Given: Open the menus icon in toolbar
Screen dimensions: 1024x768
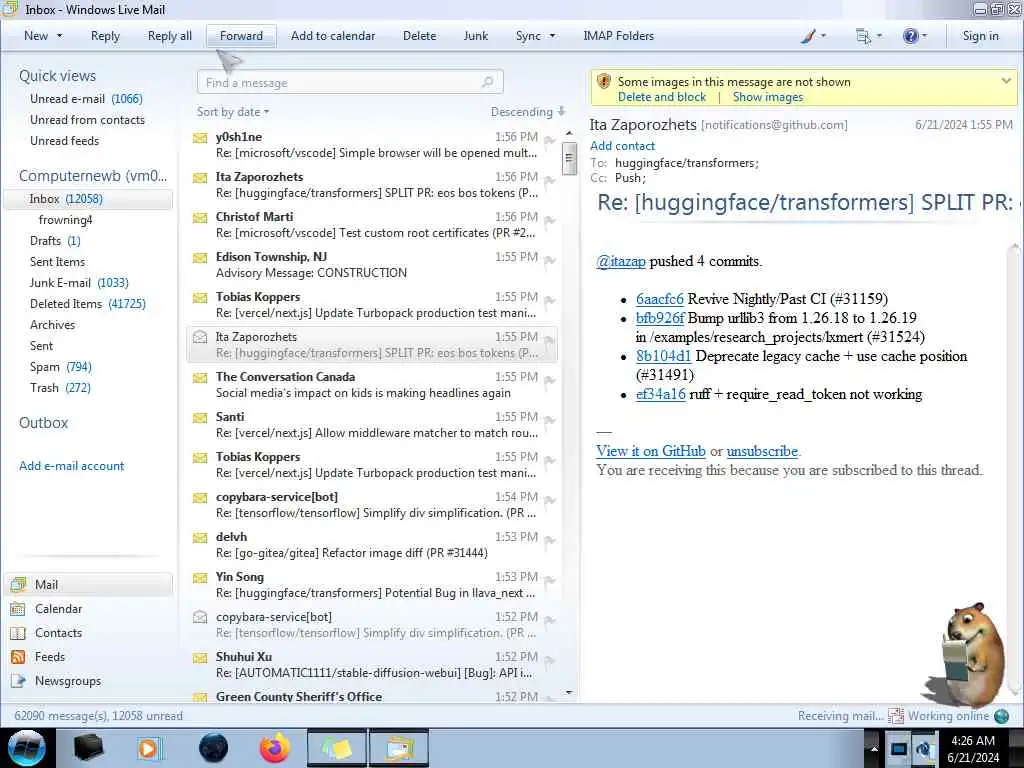Looking at the screenshot, I should [x=863, y=36].
